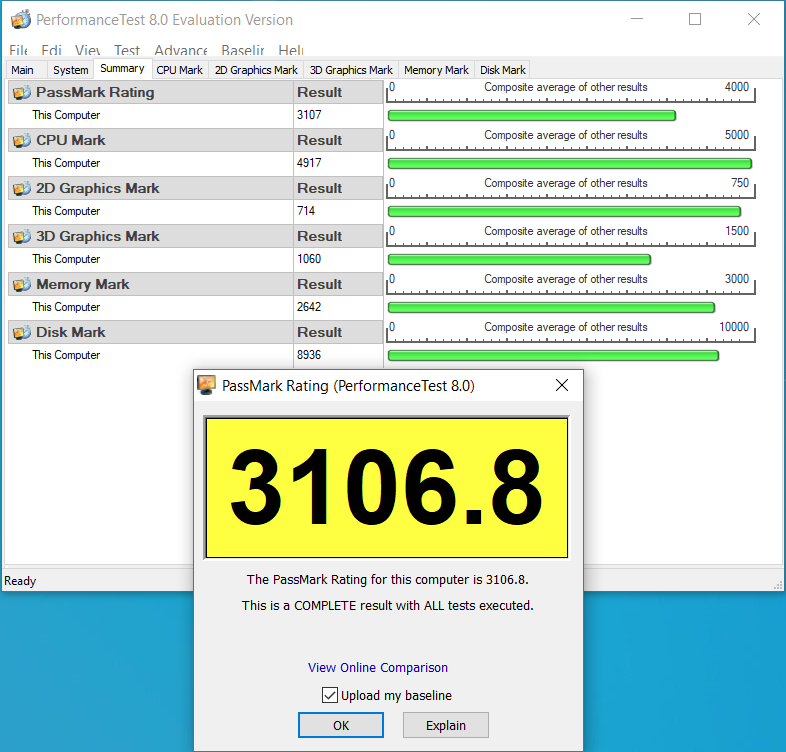786x752 pixels.
Task: Open the View menu
Action: tap(87, 50)
